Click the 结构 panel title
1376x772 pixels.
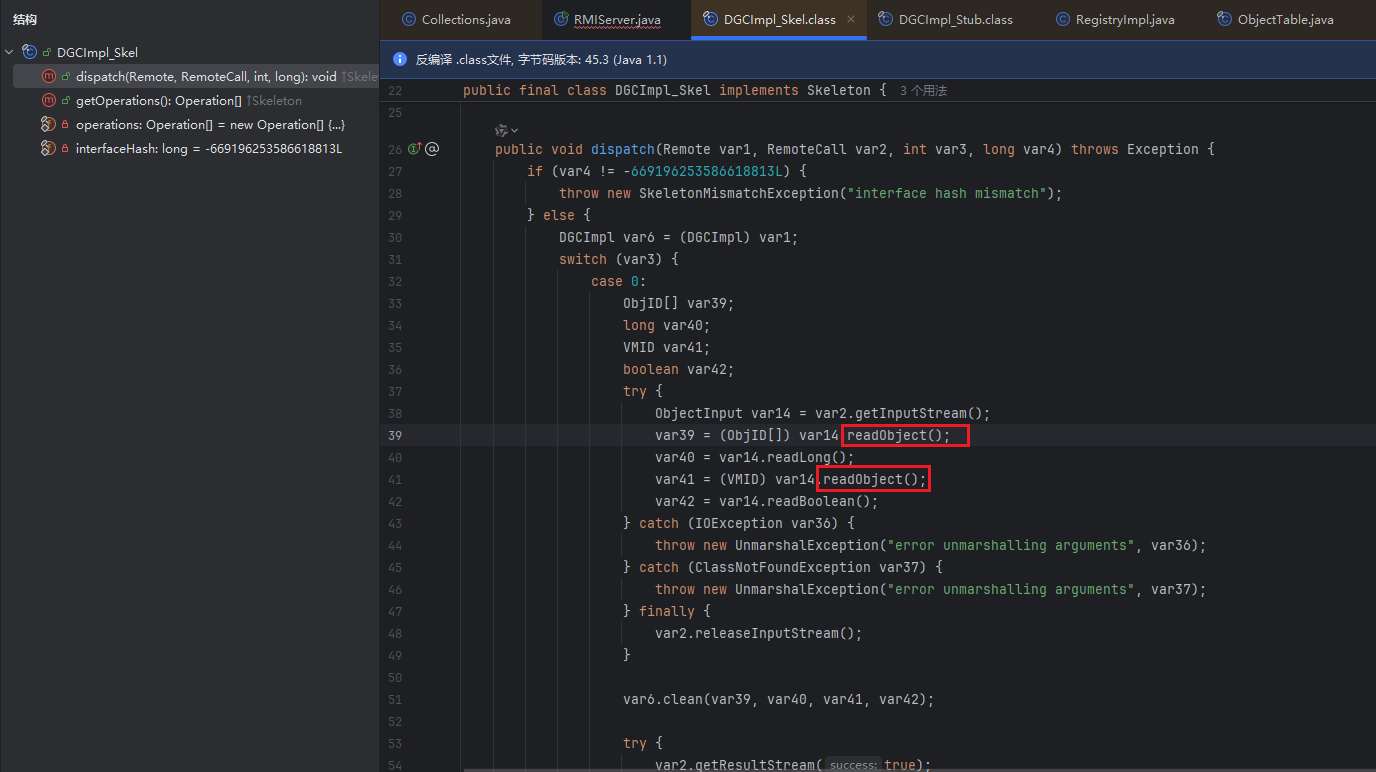[x=26, y=20]
